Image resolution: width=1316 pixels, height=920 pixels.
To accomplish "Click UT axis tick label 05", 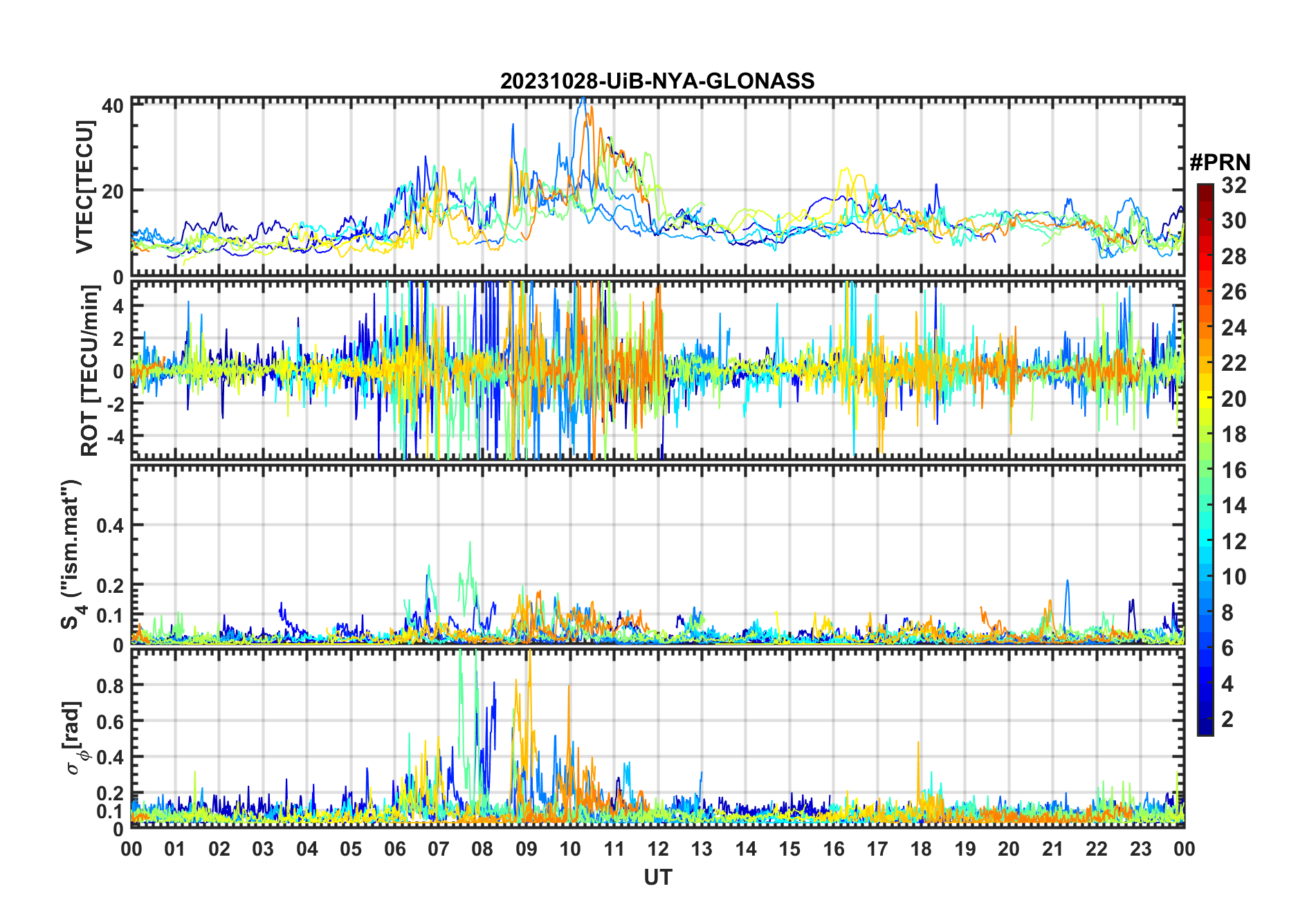I will pos(351,849).
